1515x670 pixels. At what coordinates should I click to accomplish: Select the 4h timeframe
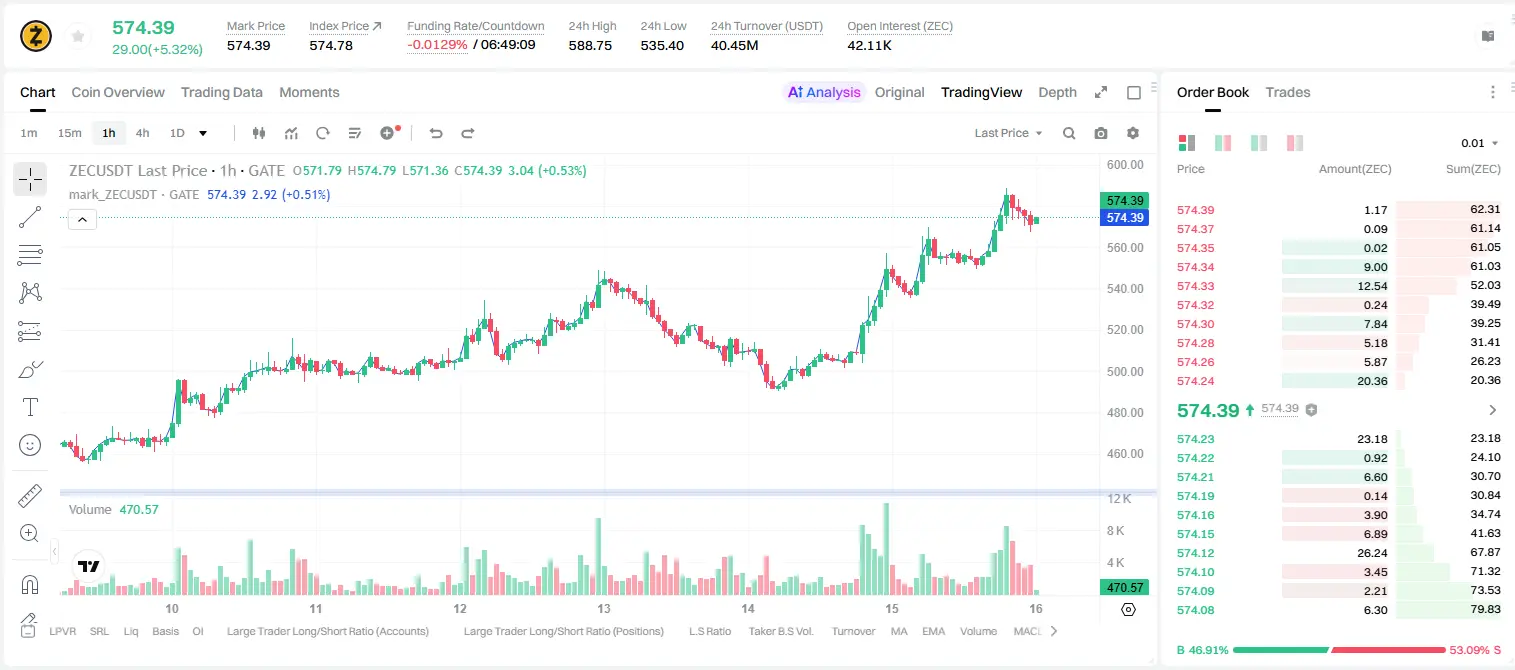tap(142, 133)
